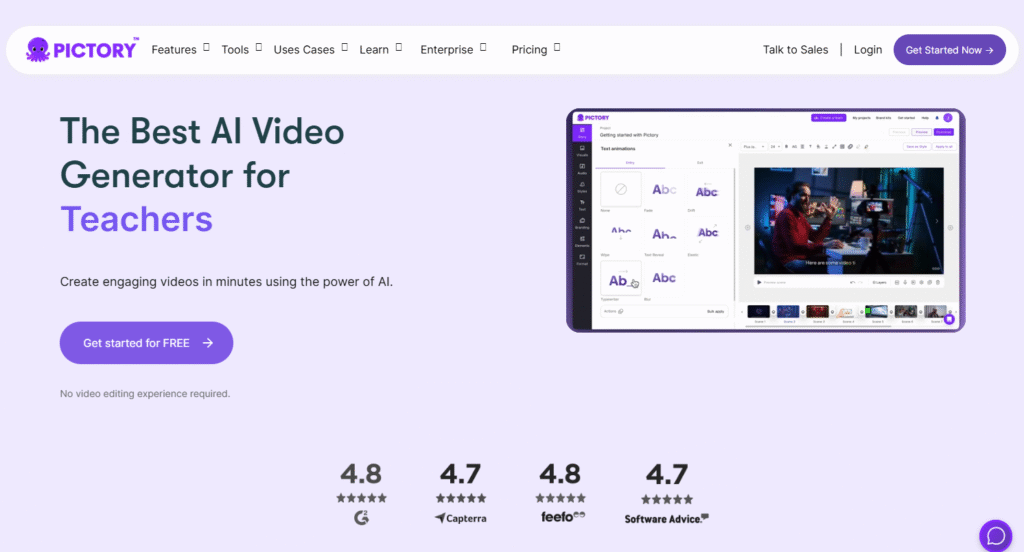This screenshot has height=552, width=1024.
Task: Open the Pricing menu
Action: pos(535,50)
